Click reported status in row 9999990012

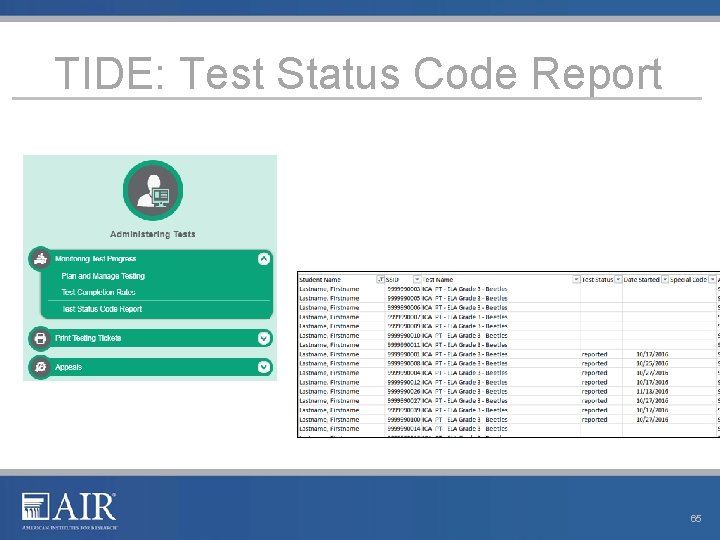pos(594,382)
